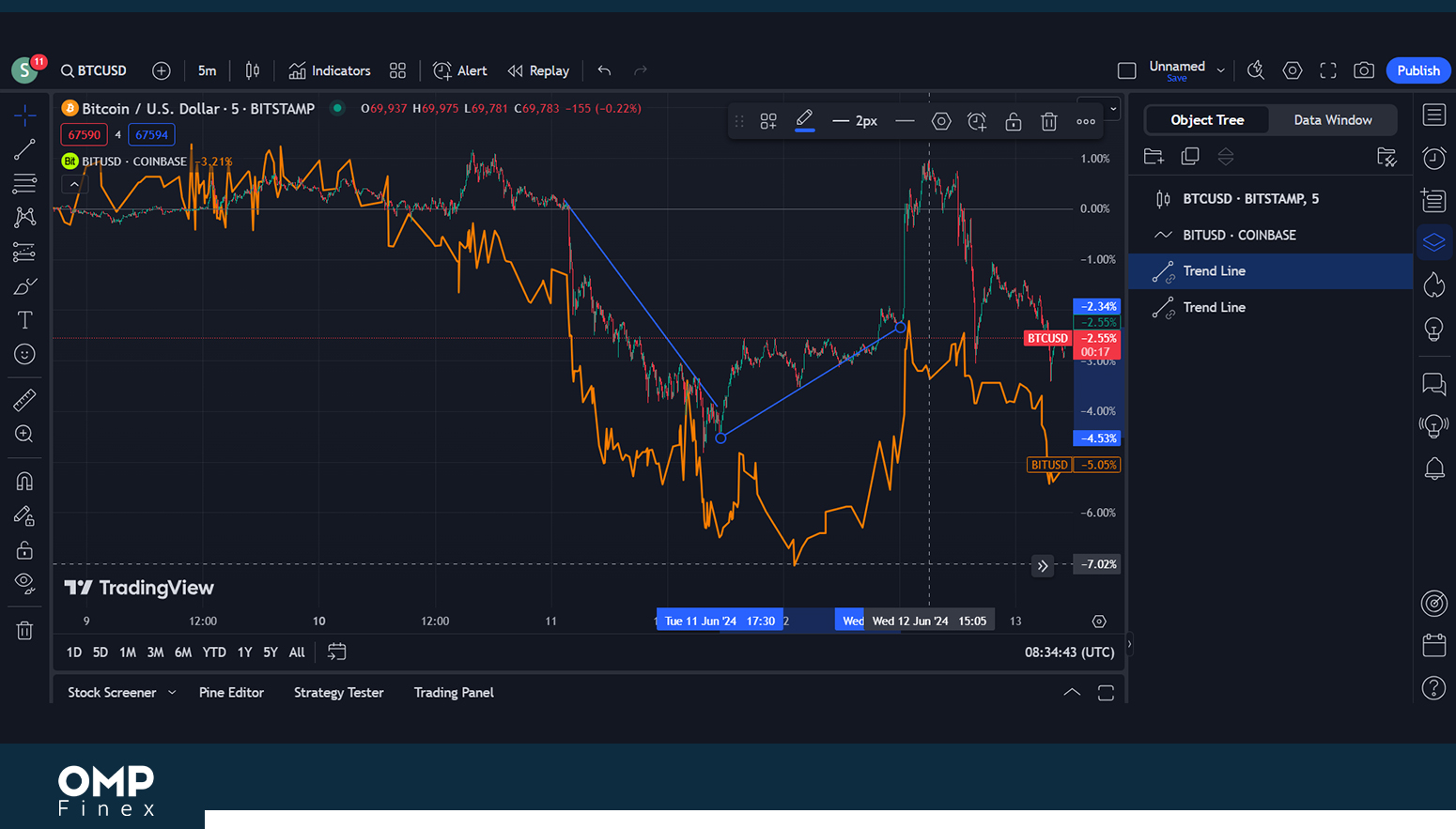Image resolution: width=1456 pixels, height=829 pixels.
Task: Select the trend line drawing tool
Action: pos(24,149)
